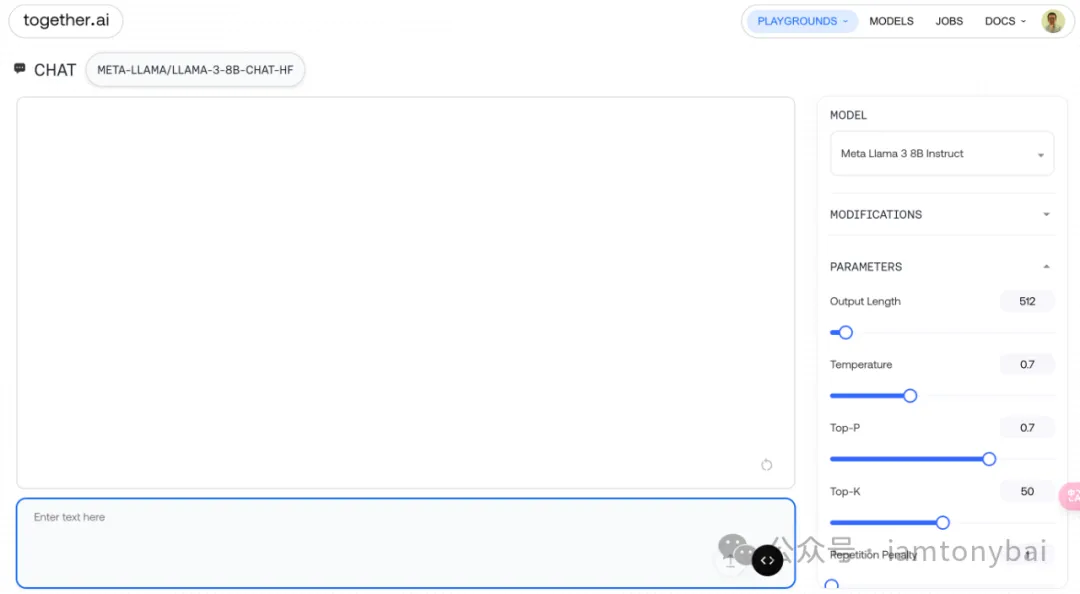
Task: Edit the Output Length value 512
Action: point(1026,301)
